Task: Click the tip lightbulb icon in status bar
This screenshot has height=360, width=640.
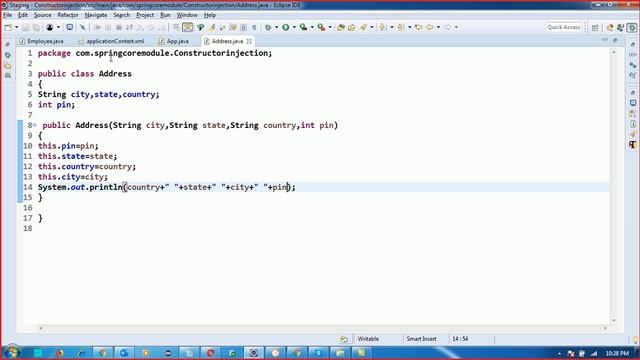Action: pyautogui.click(x=636, y=340)
